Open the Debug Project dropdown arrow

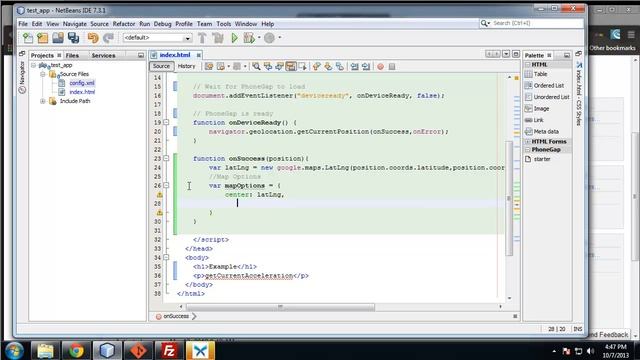(259, 38)
